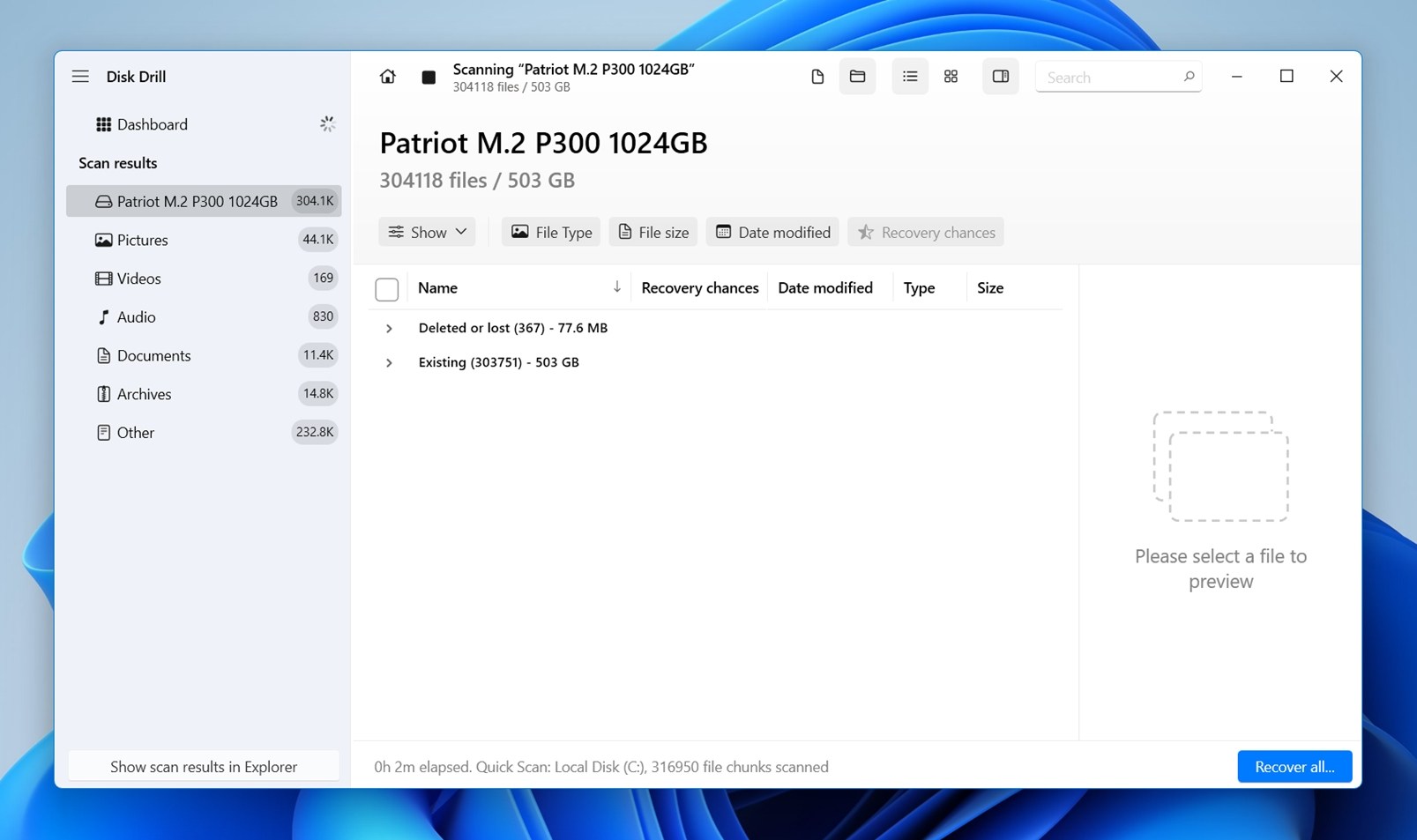This screenshot has width=1417, height=840.
Task: Go to the home screen icon
Action: (x=387, y=77)
